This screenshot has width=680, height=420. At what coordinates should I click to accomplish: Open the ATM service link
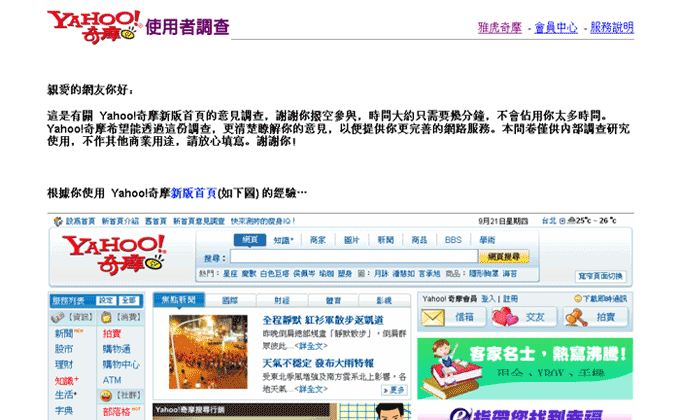pos(112,380)
